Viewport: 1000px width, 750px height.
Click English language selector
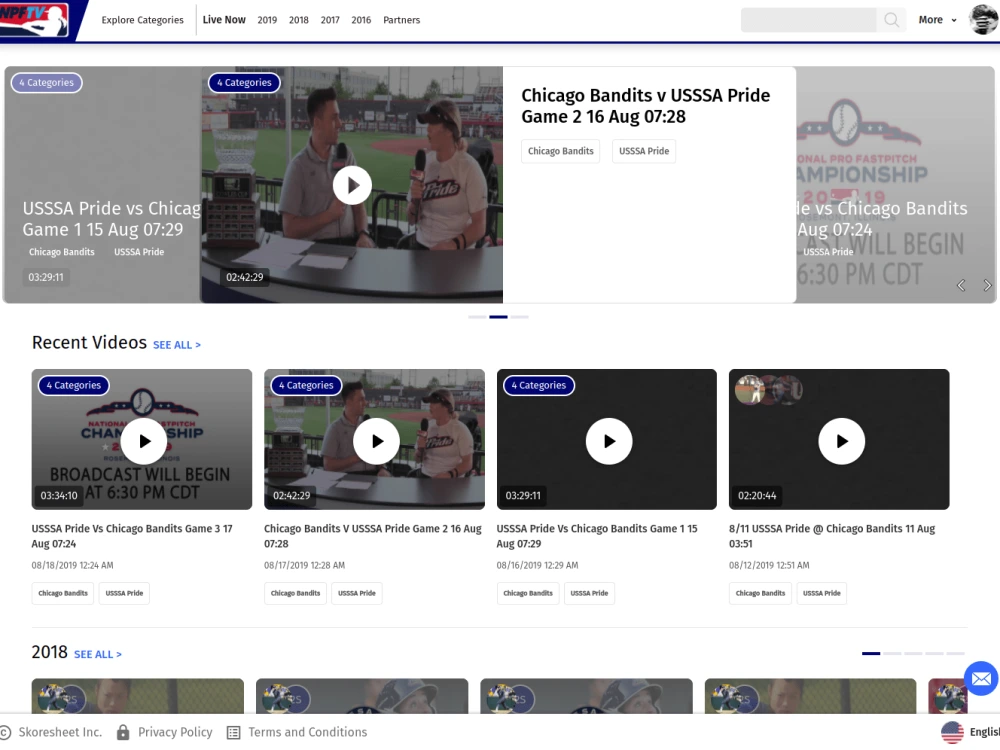[x=984, y=732]
